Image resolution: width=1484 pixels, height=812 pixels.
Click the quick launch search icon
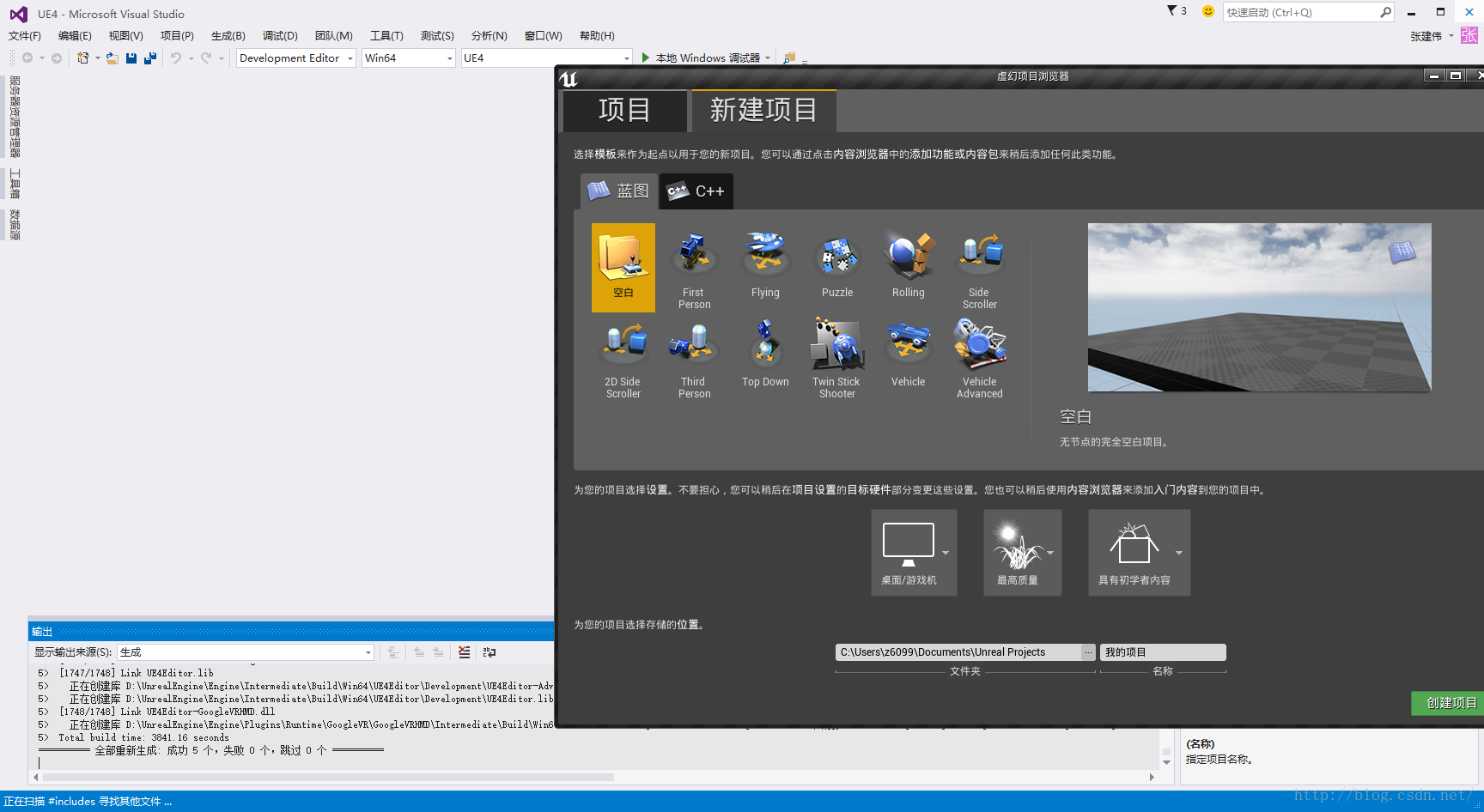1385,12
